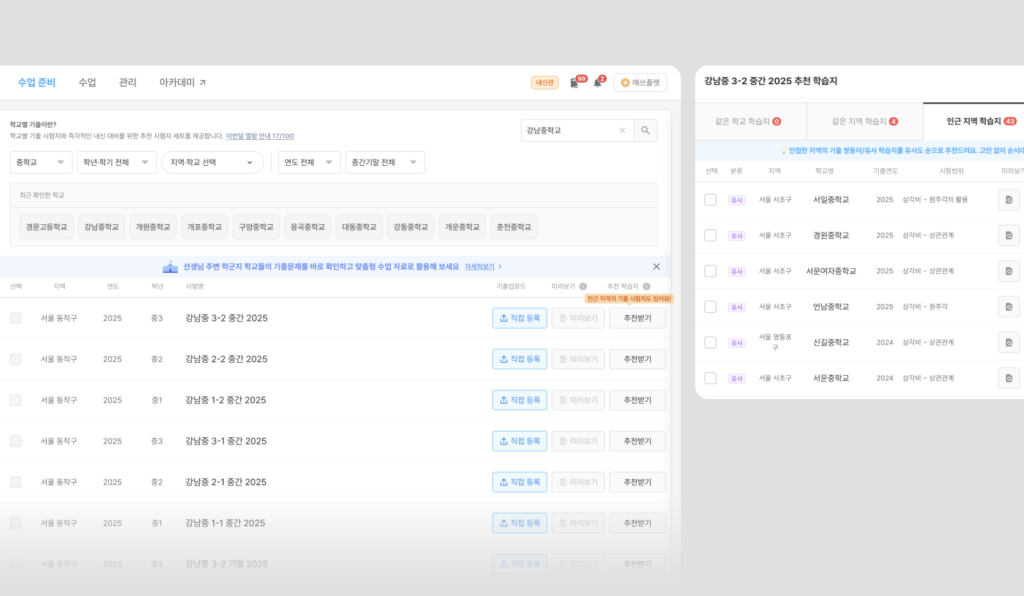The image size is (1024, 596).
Task: Dismiss the blue information banner
Action: click(656, 267)
